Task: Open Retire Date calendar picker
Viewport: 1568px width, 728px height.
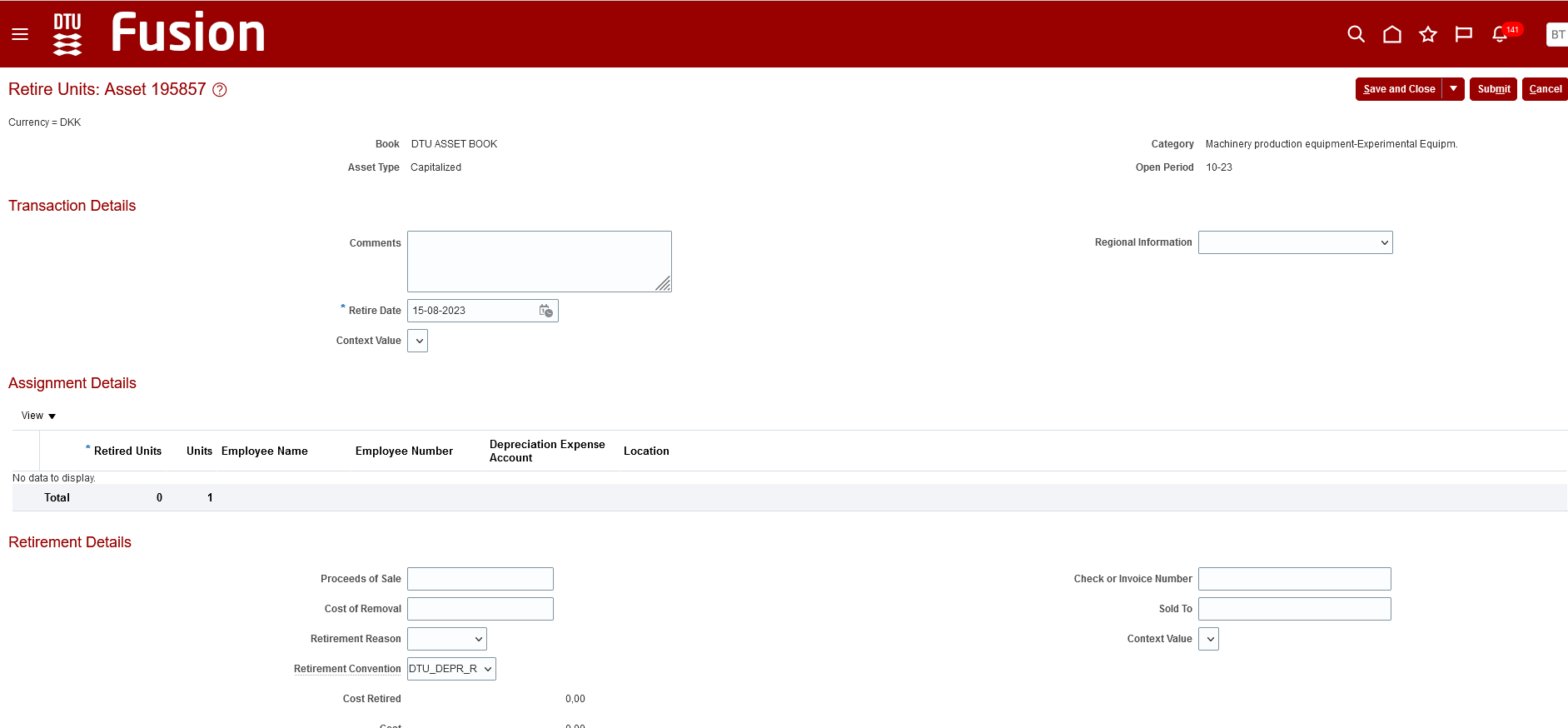Action: (x=546, y=311)
